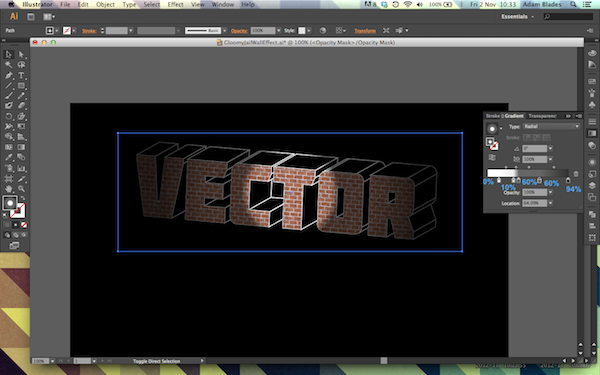Click the Reverse Gradient icon

[x=492, y=157]
